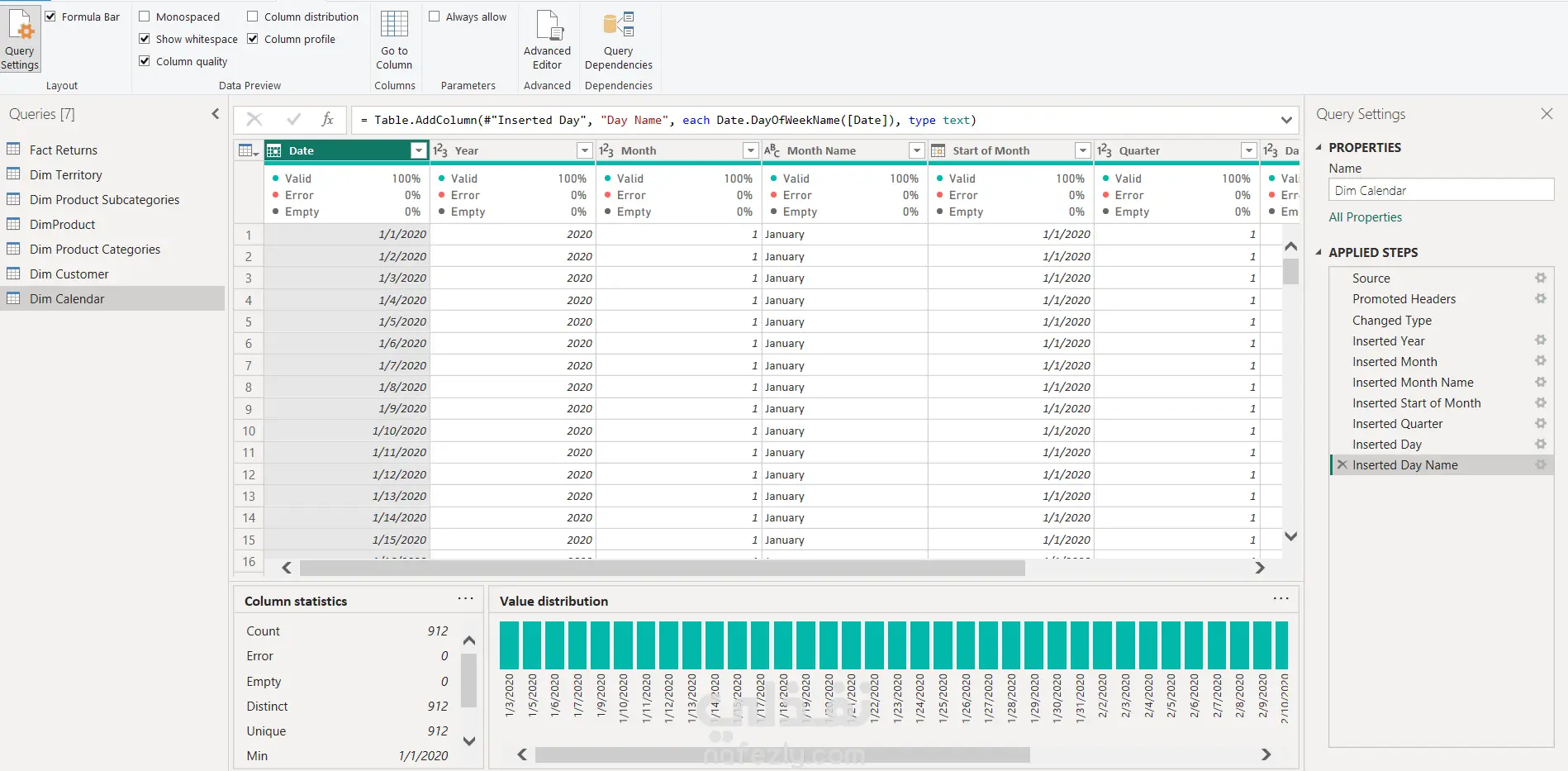Toggle Column quality checkbox
This screenshot has height=771, width=1568.
tap(145, 61)
